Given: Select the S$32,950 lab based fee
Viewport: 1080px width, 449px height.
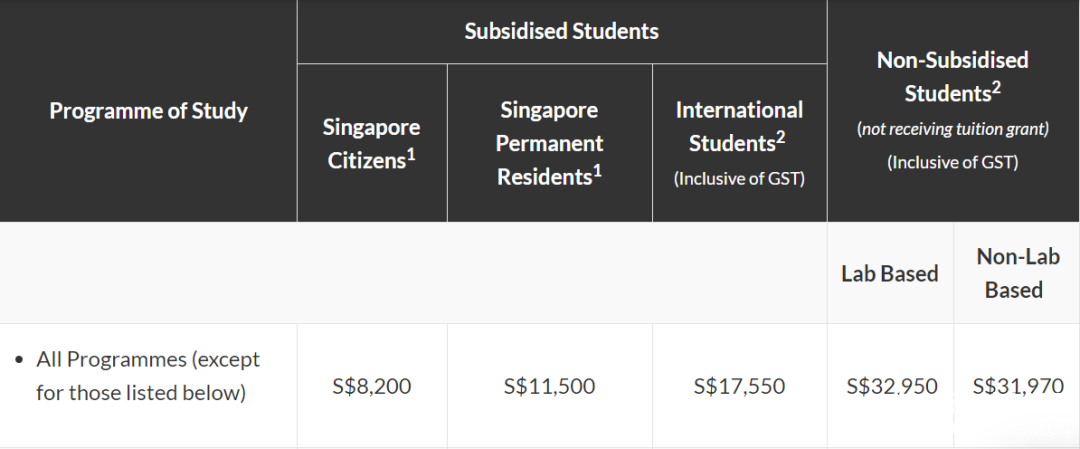Looking at the screenshot, I should (x=891, y=386).
